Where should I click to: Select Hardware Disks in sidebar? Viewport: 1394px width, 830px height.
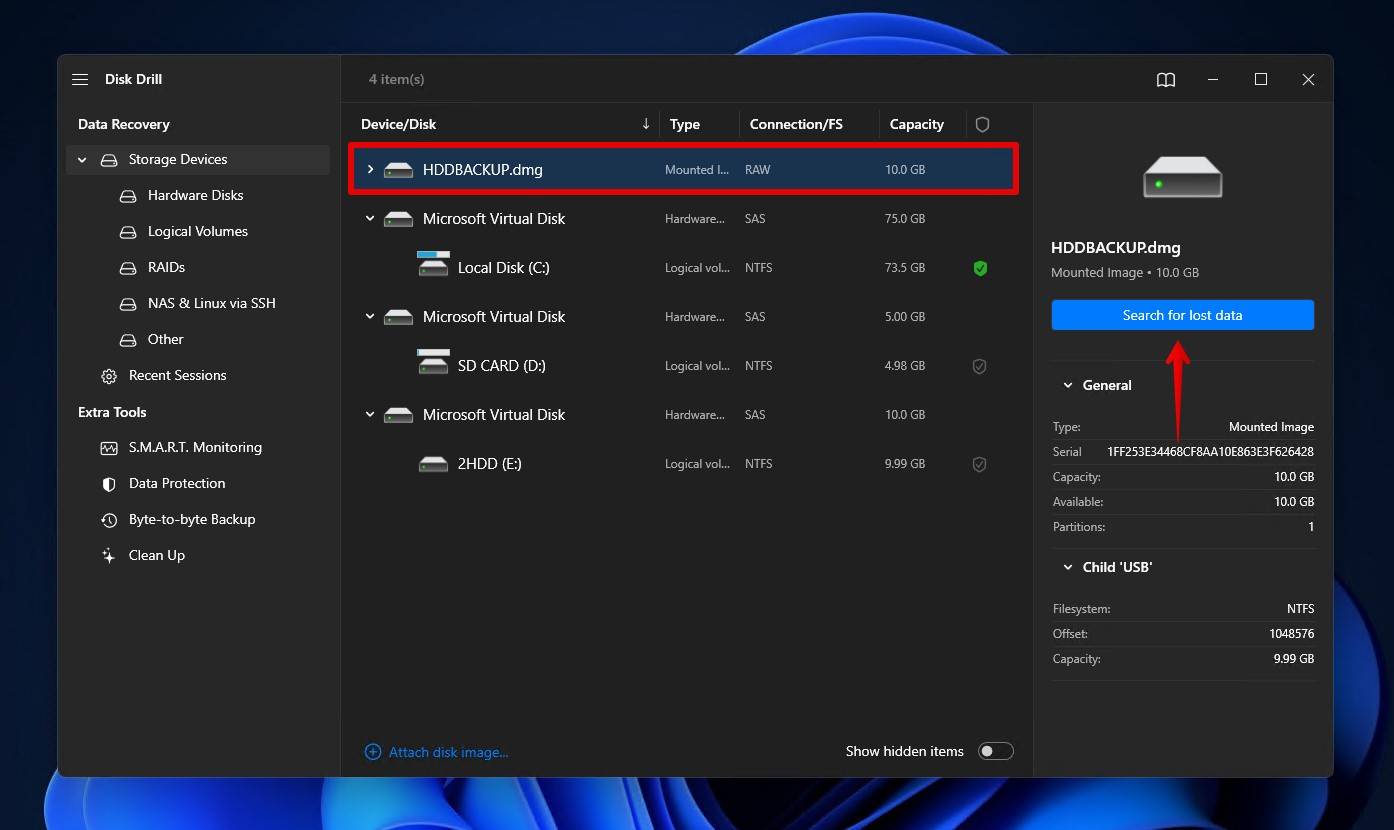click(196, 196)
